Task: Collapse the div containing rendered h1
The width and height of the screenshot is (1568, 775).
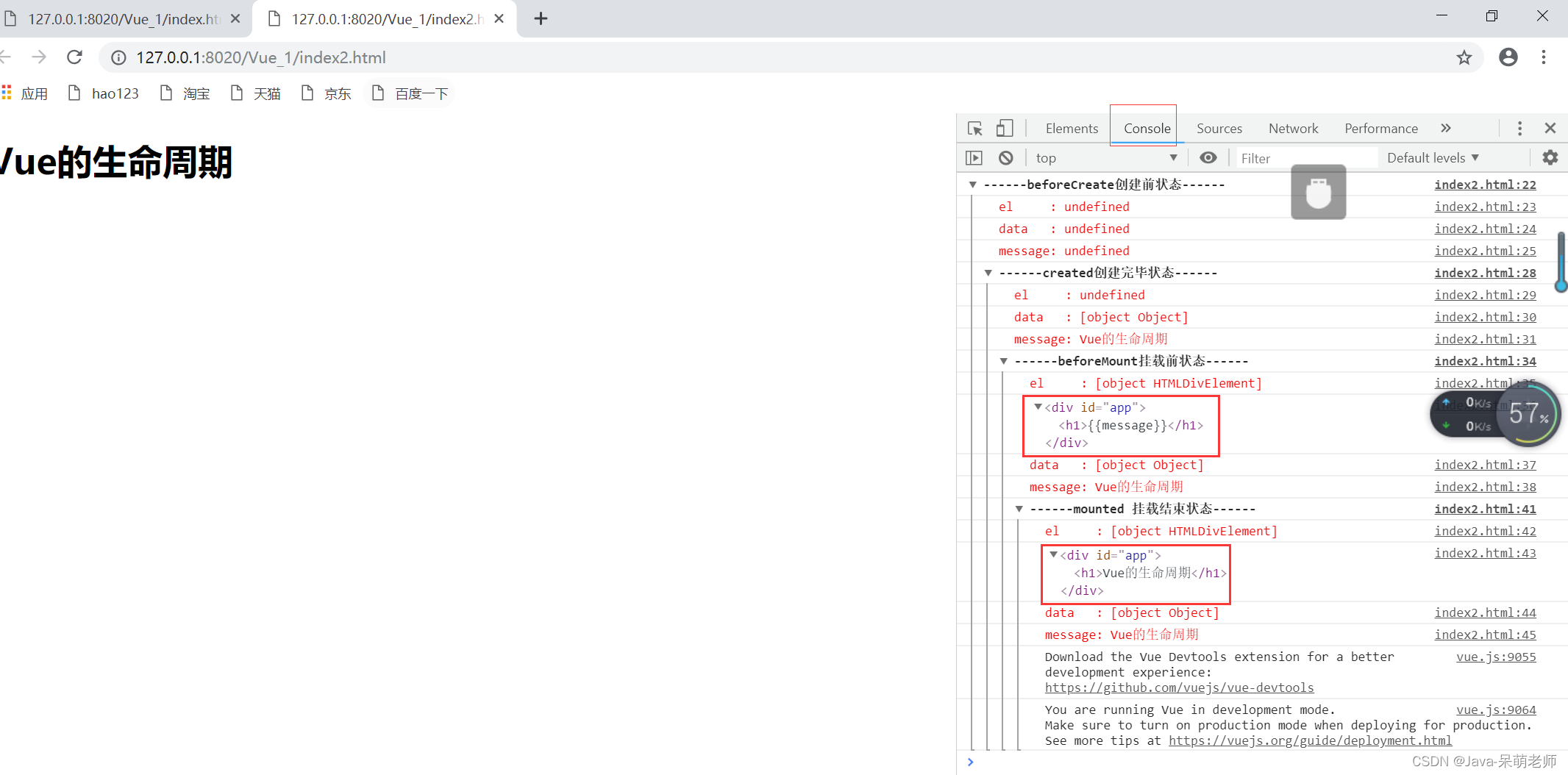Action: (1053, 554)
